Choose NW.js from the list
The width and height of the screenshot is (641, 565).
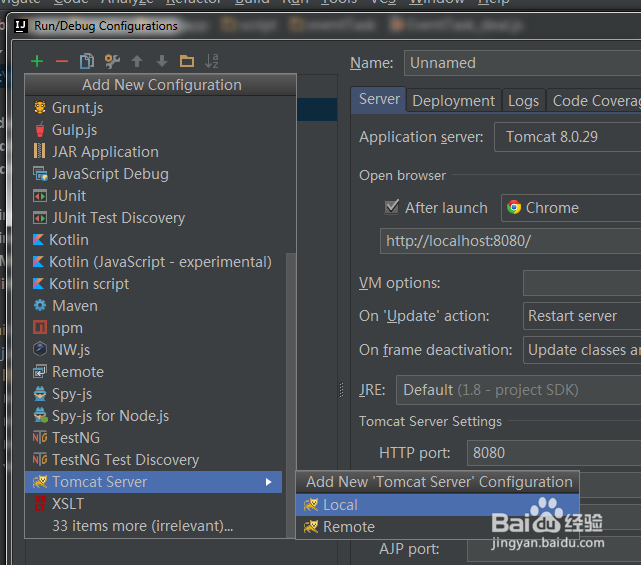pos(155,350)
